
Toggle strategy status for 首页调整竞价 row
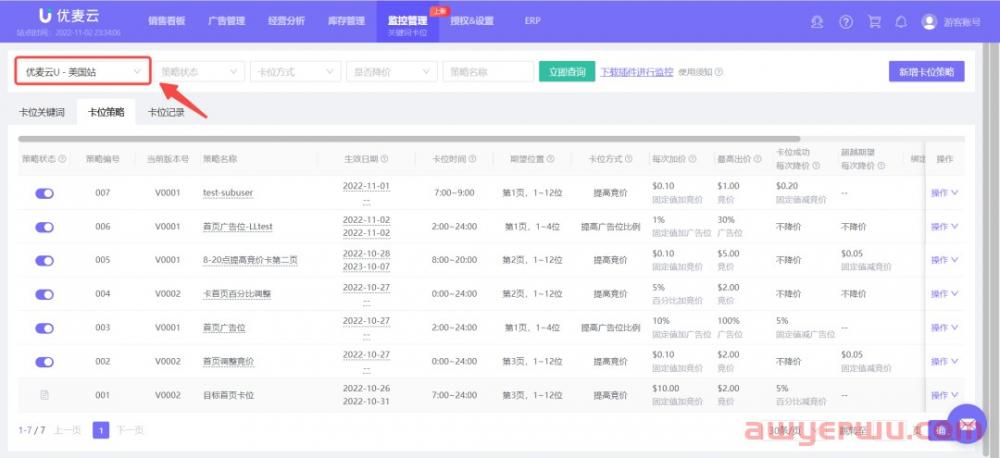[44, 362]
